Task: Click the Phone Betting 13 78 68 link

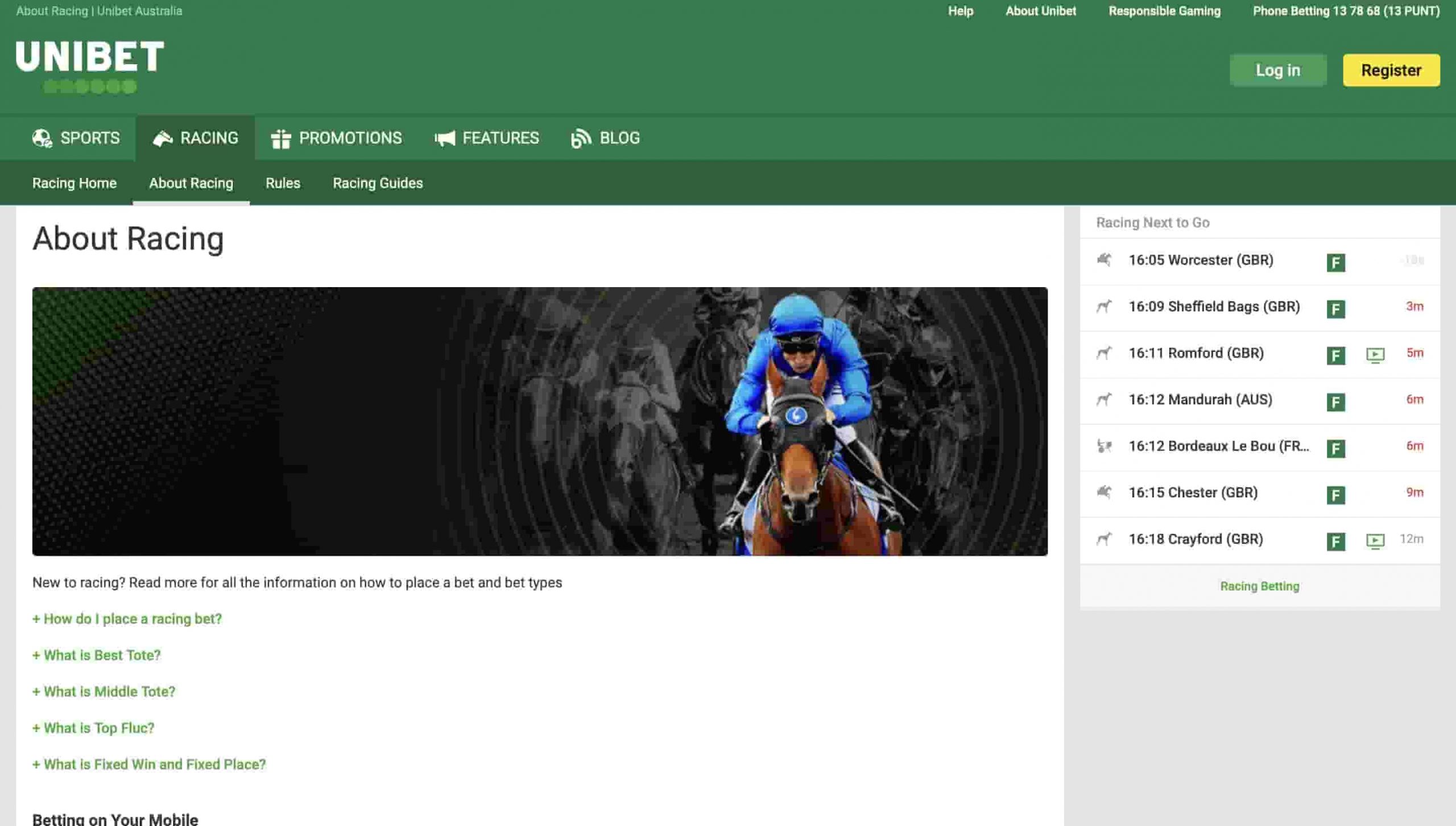Action: pyautogui.click(x=1346, y=11)
